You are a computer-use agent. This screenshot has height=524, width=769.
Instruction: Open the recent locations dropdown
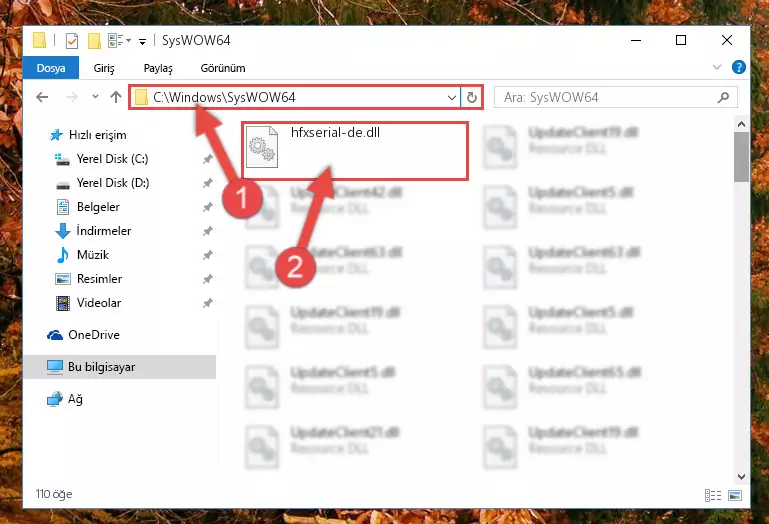tap(95, 97)
